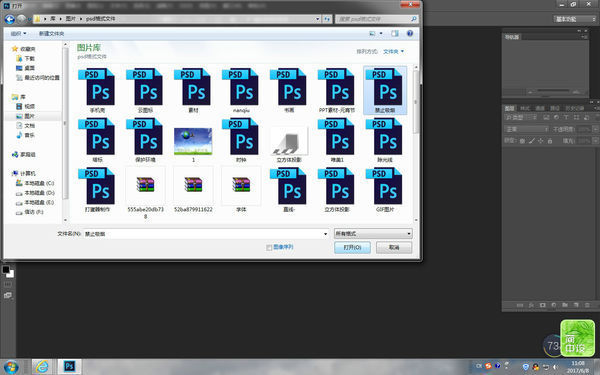Switch to the 图层 tab
This screenshot has height=375, width=600.
(509, 108)
